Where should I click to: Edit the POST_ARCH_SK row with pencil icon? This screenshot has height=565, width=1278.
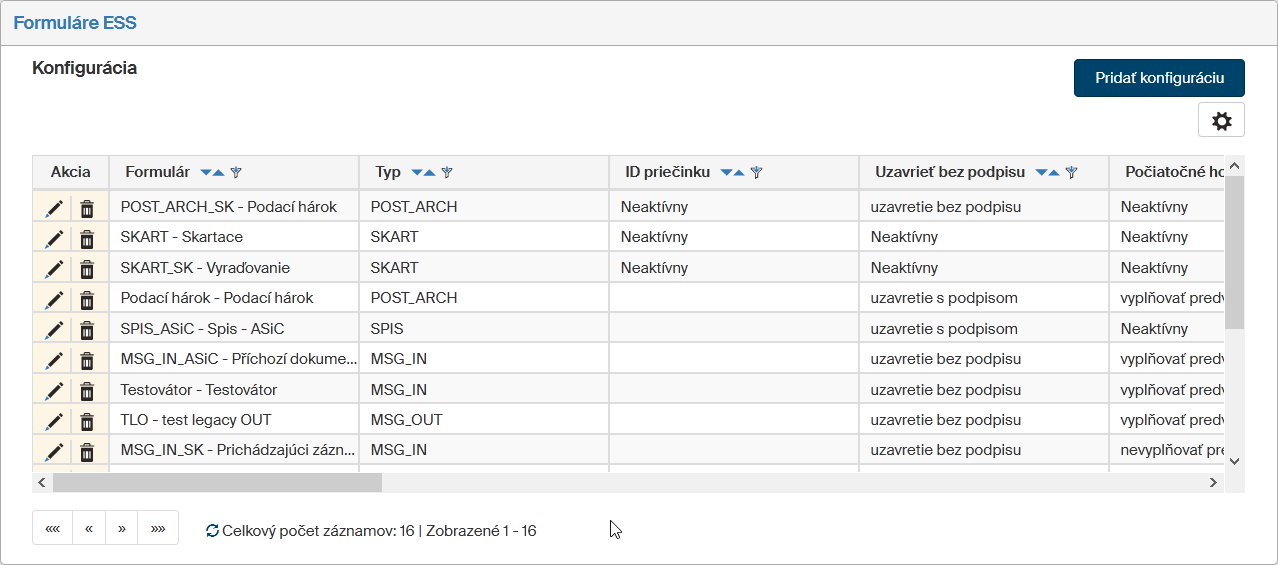[54, 208]
